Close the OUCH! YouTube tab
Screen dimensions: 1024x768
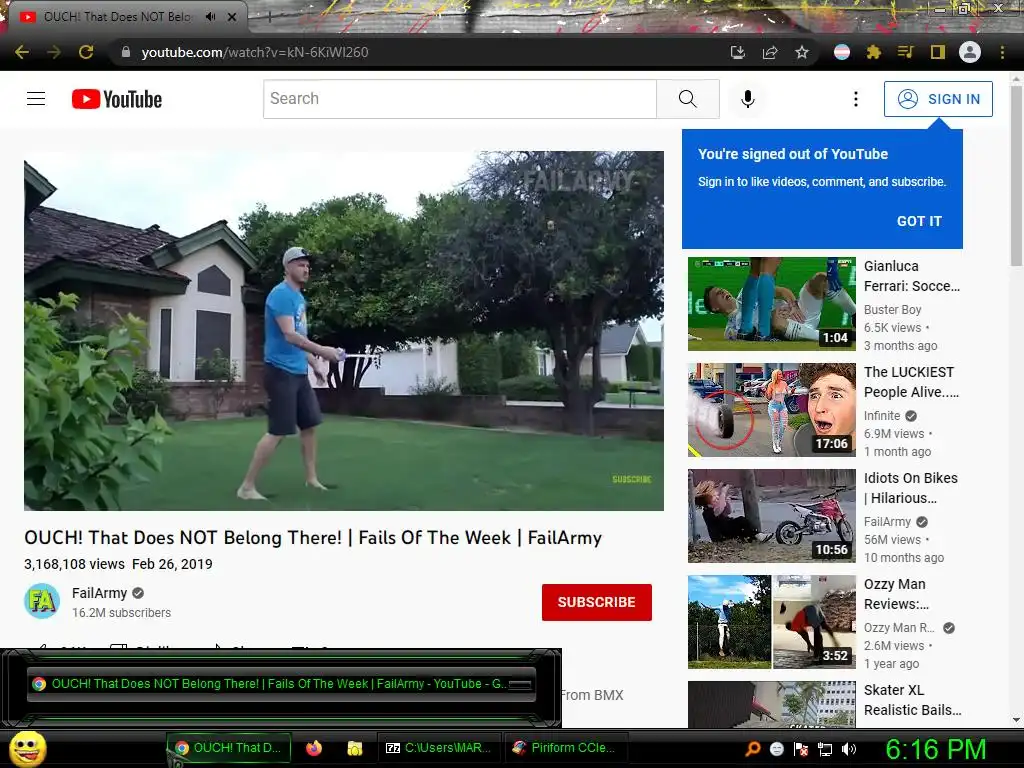(232, 17)
